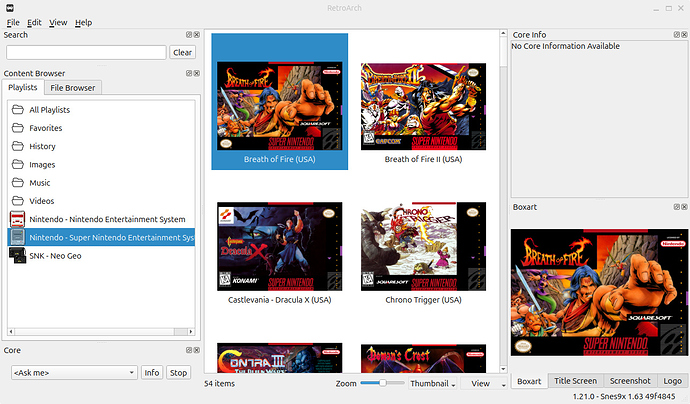
Task: Close the Boxart panel
Action: [x=684, y=207]
